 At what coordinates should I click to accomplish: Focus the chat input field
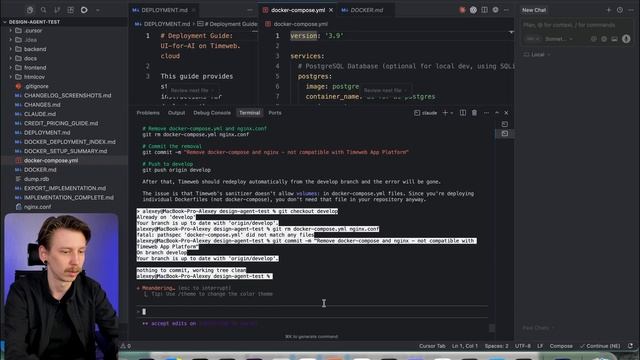click(576, 25)
